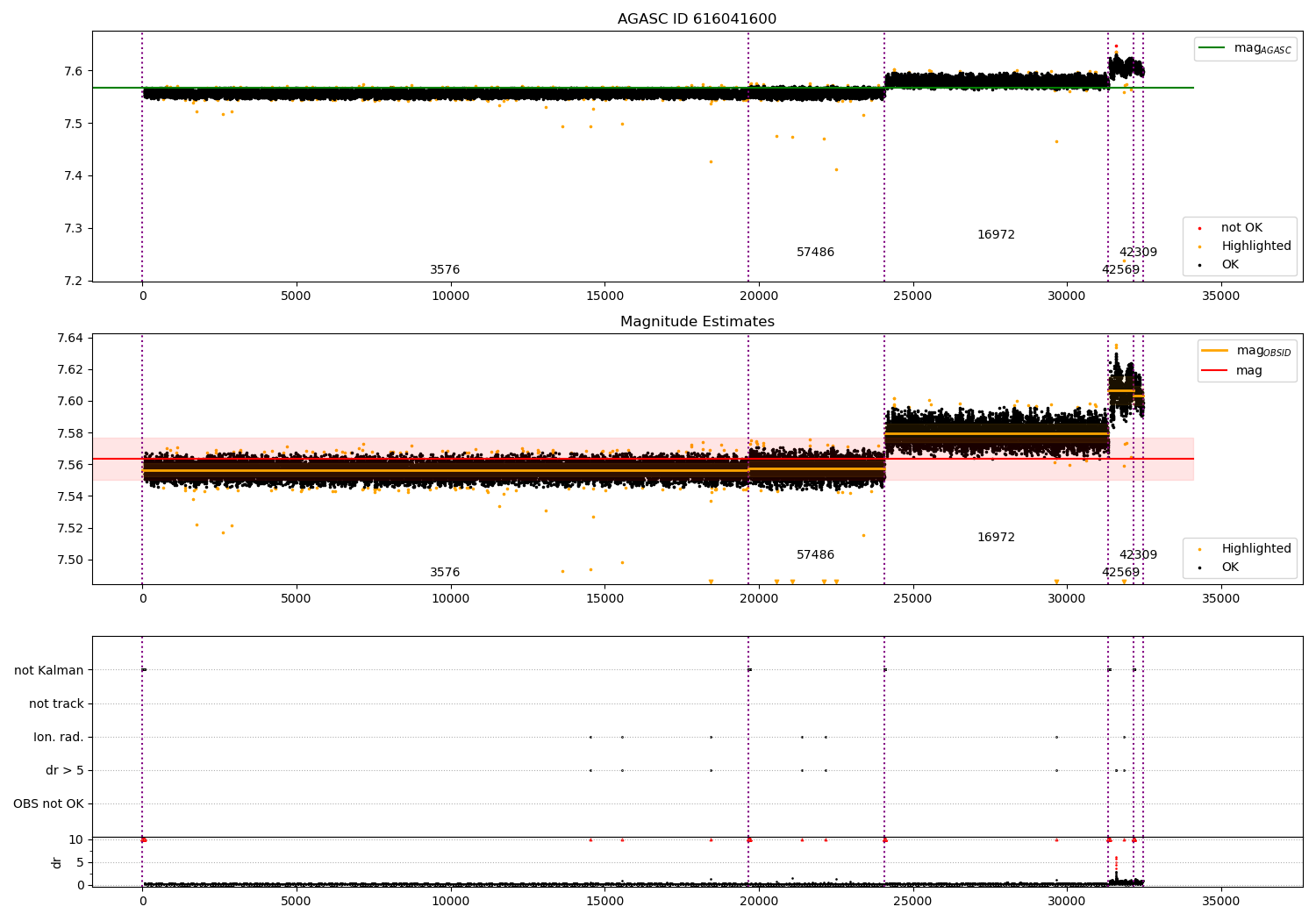Click the AGASC ID 616041600 plot title

pos(697,19)
